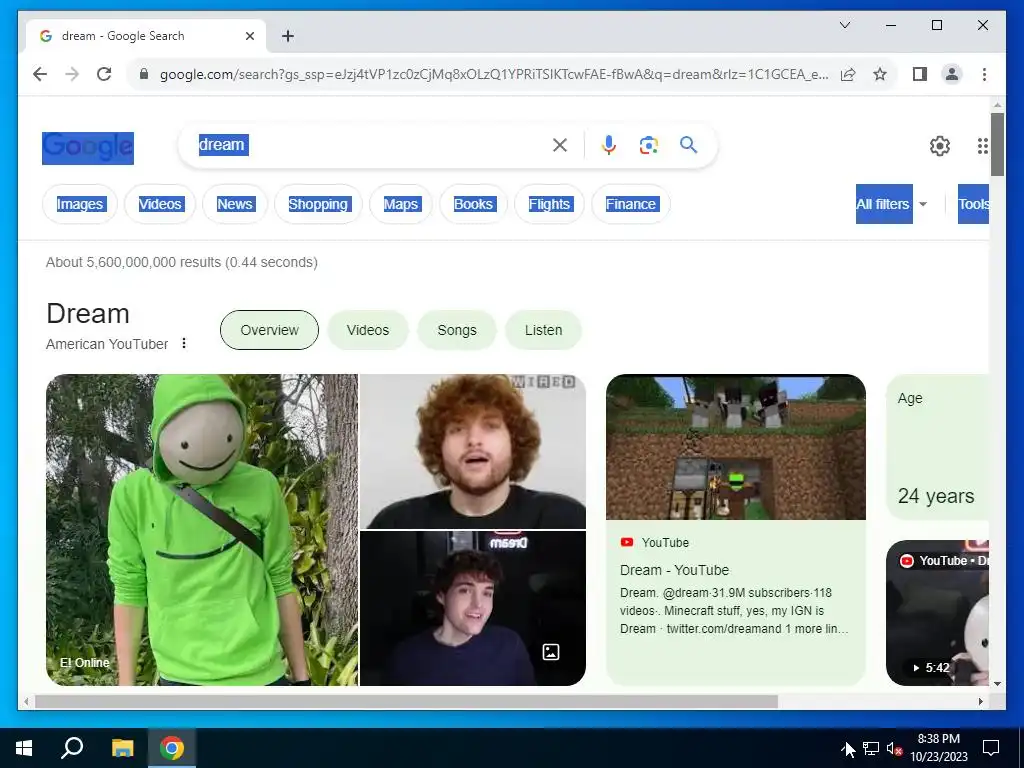Open the Chrome three-dot menu
Viewport: 1024px width, 768px height.
click(x=984, y=74)
